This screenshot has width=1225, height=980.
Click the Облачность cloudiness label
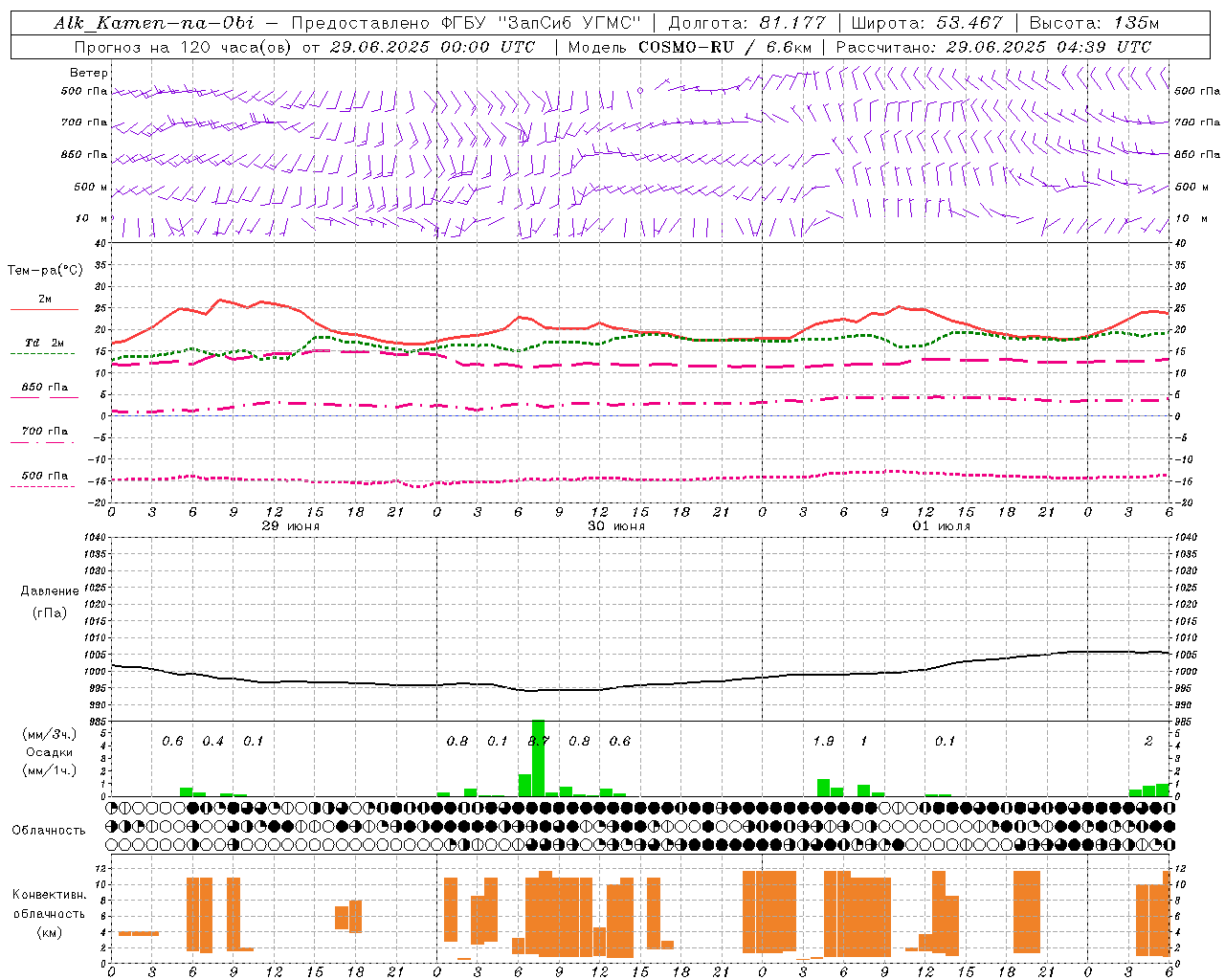point(49,830)
